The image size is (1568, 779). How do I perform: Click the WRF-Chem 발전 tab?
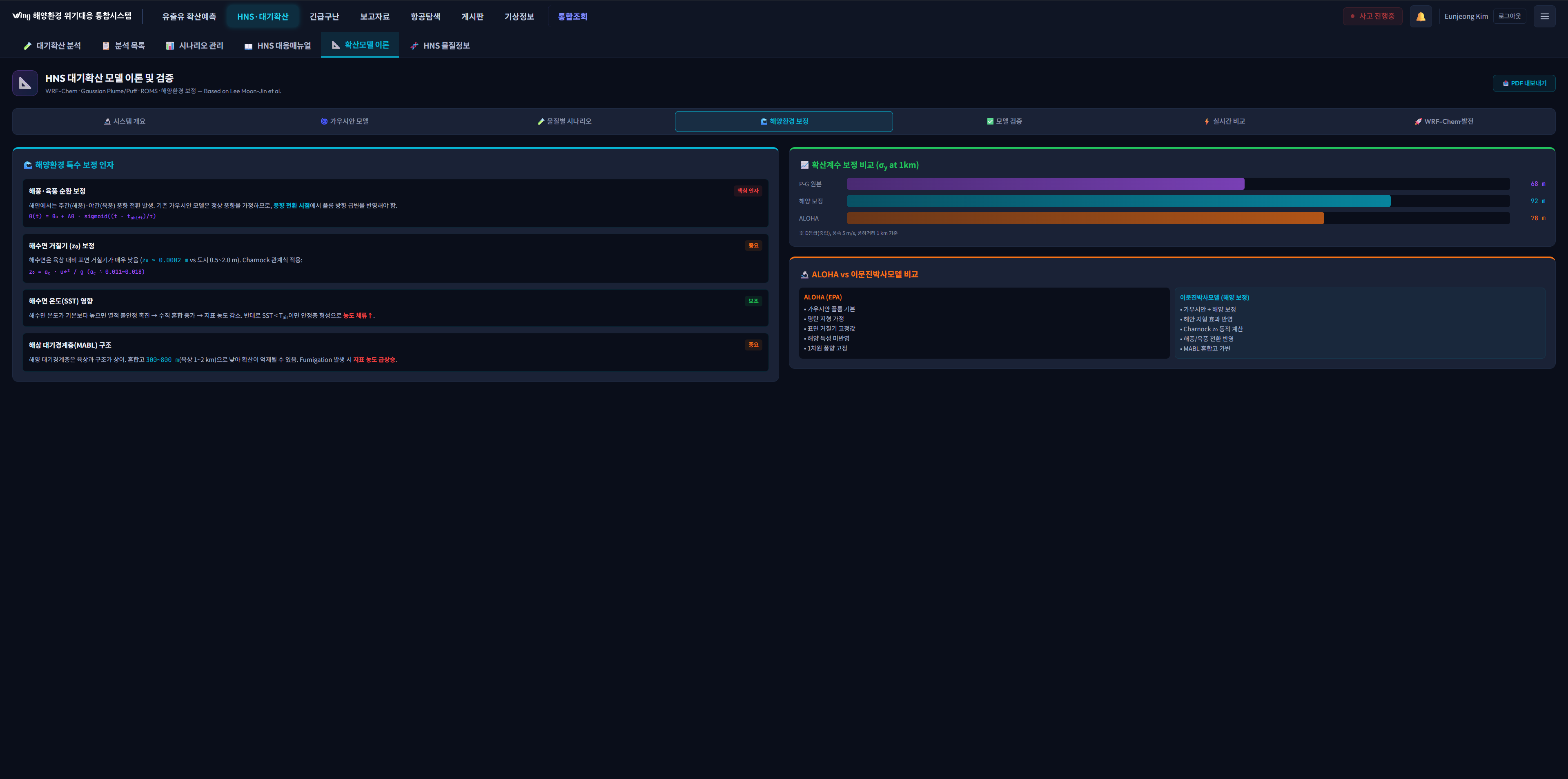coord(1444,121)
